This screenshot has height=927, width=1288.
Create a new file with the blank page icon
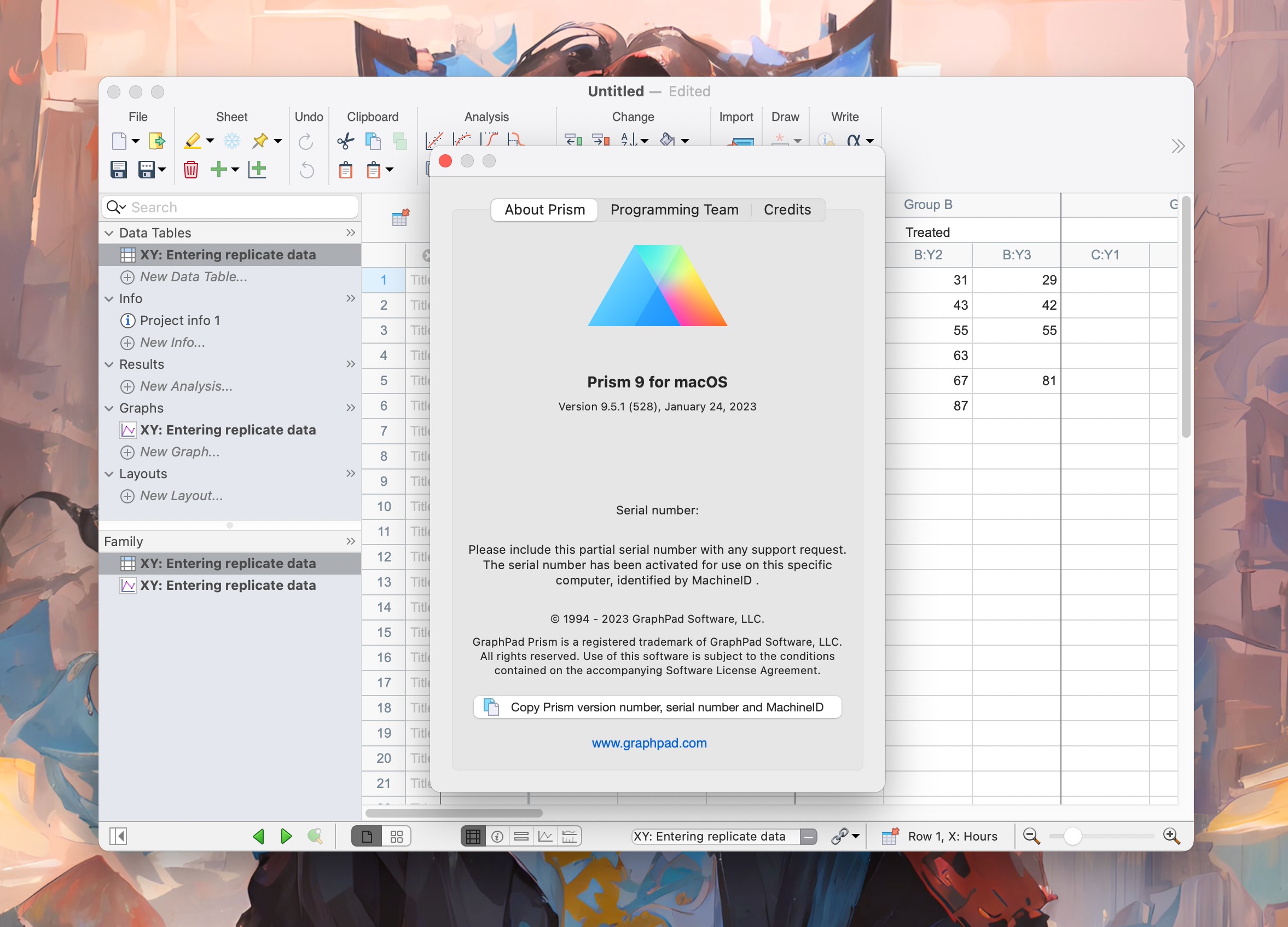click(x=119, y=141)
